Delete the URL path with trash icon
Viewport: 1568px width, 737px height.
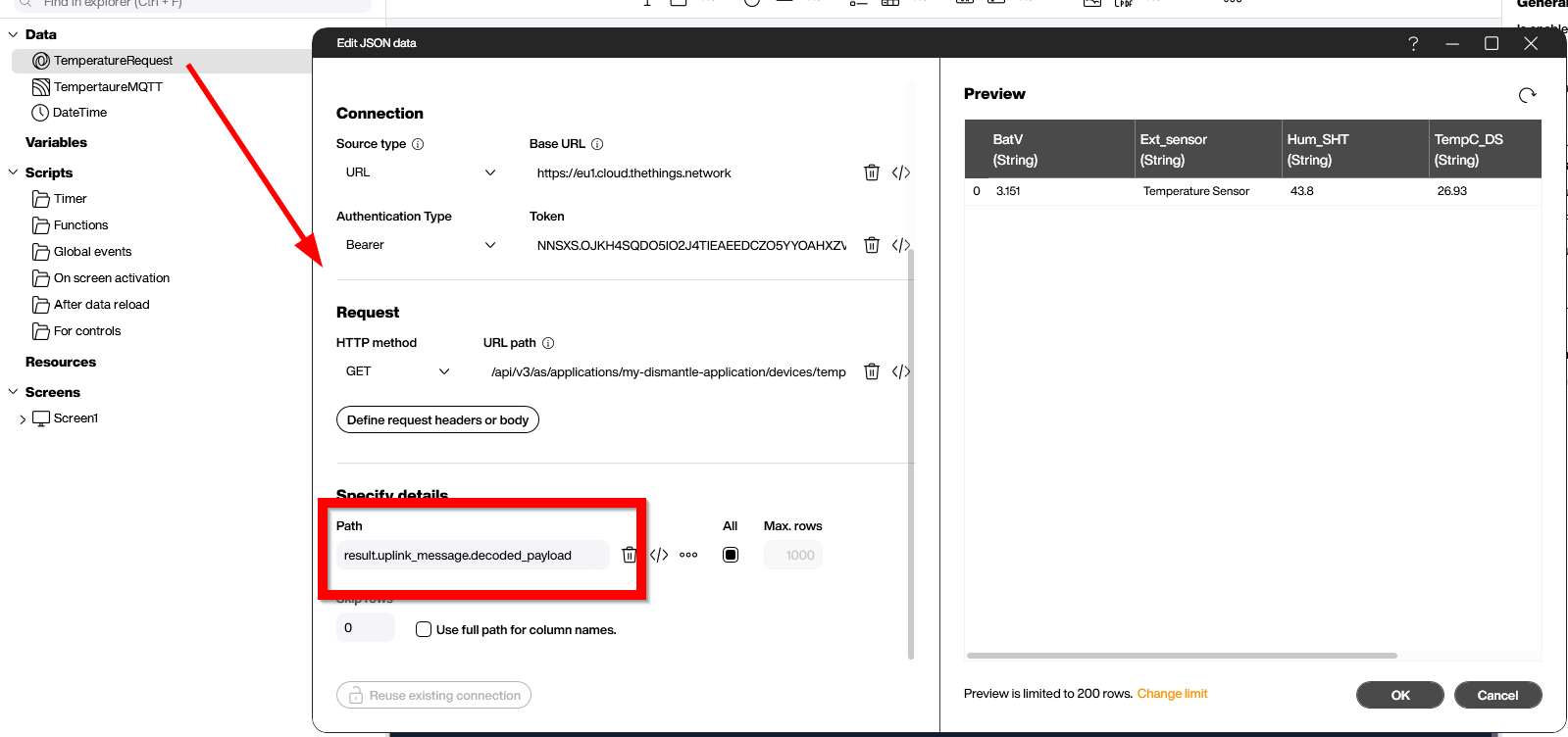coord(871,371)
